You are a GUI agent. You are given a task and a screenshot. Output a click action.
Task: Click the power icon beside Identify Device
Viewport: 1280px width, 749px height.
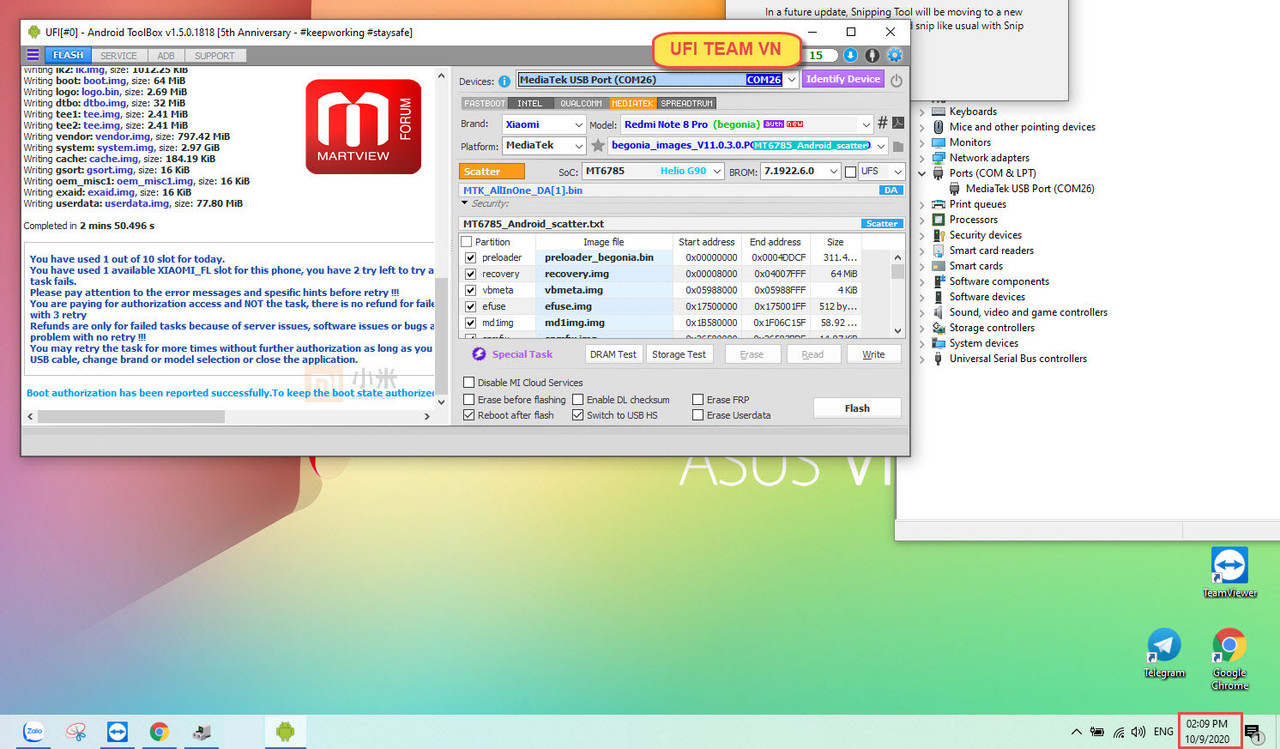click(896, 80)
